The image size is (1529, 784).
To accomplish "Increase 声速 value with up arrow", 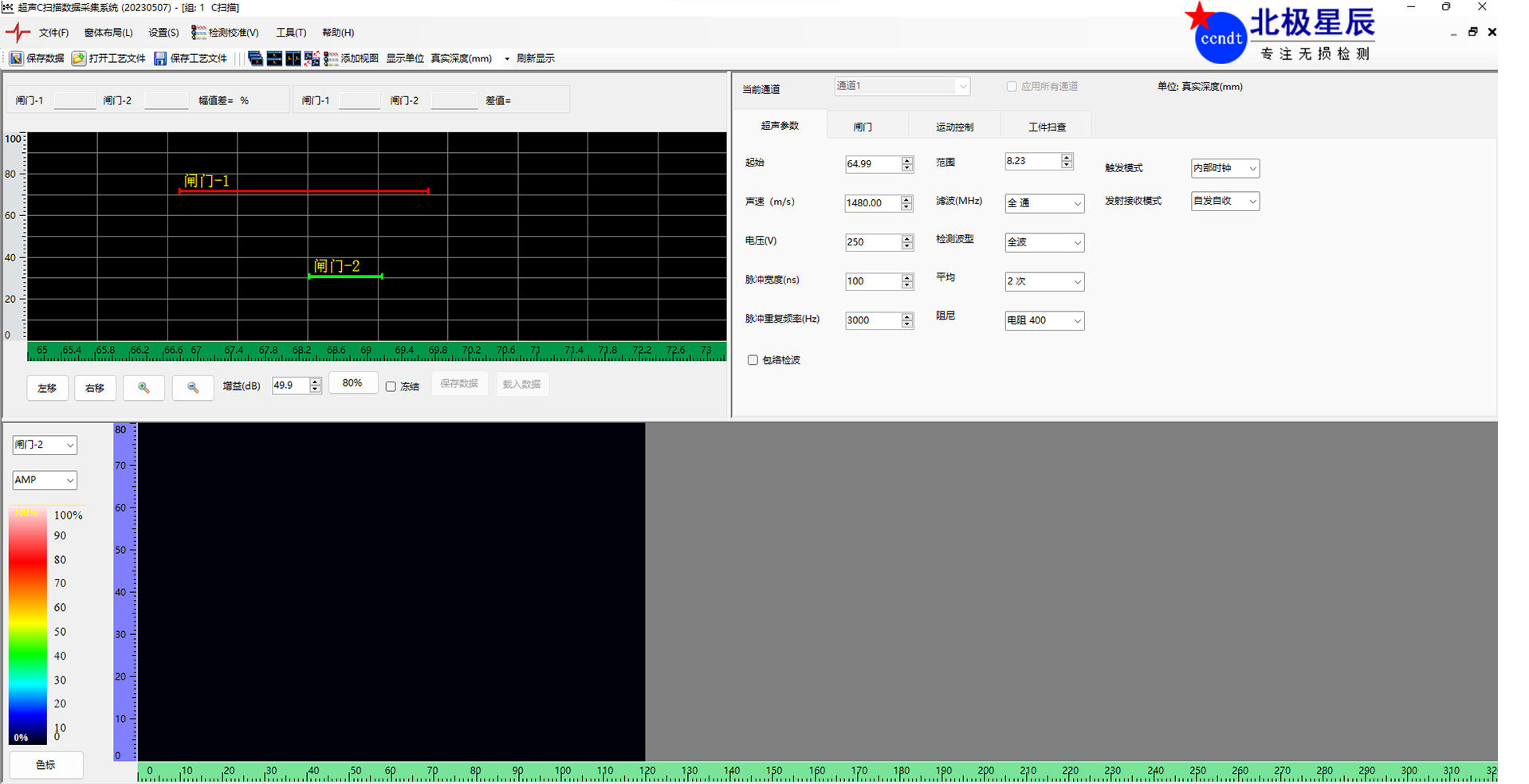I will click(906, 199).
